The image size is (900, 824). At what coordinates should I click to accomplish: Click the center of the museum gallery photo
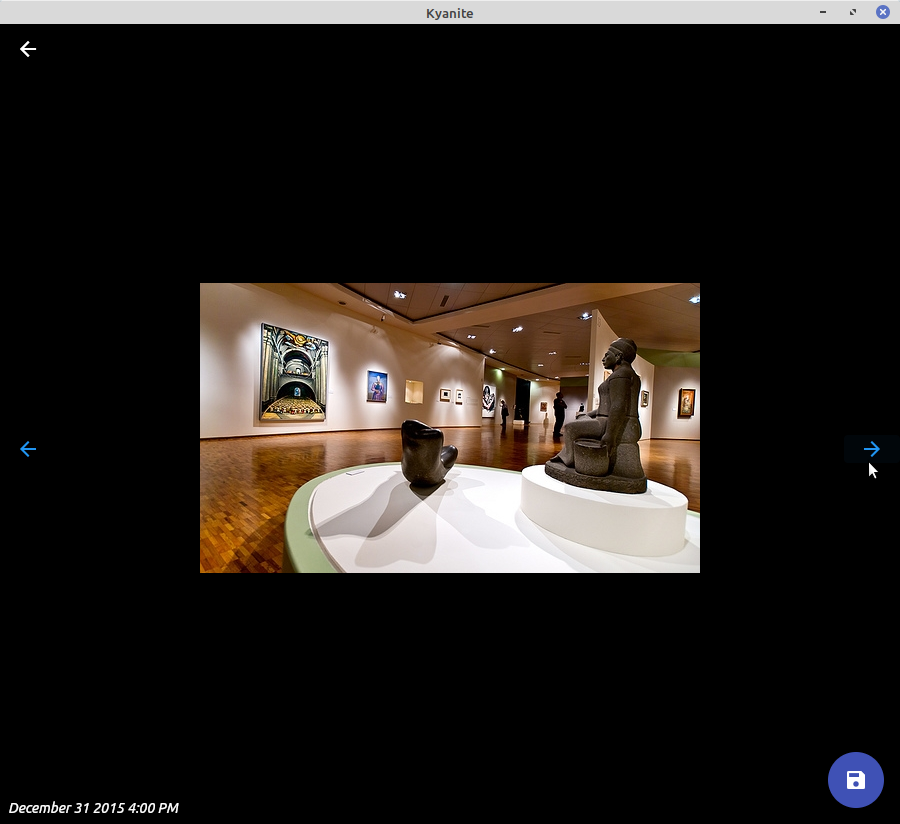(x=450, y=428)
